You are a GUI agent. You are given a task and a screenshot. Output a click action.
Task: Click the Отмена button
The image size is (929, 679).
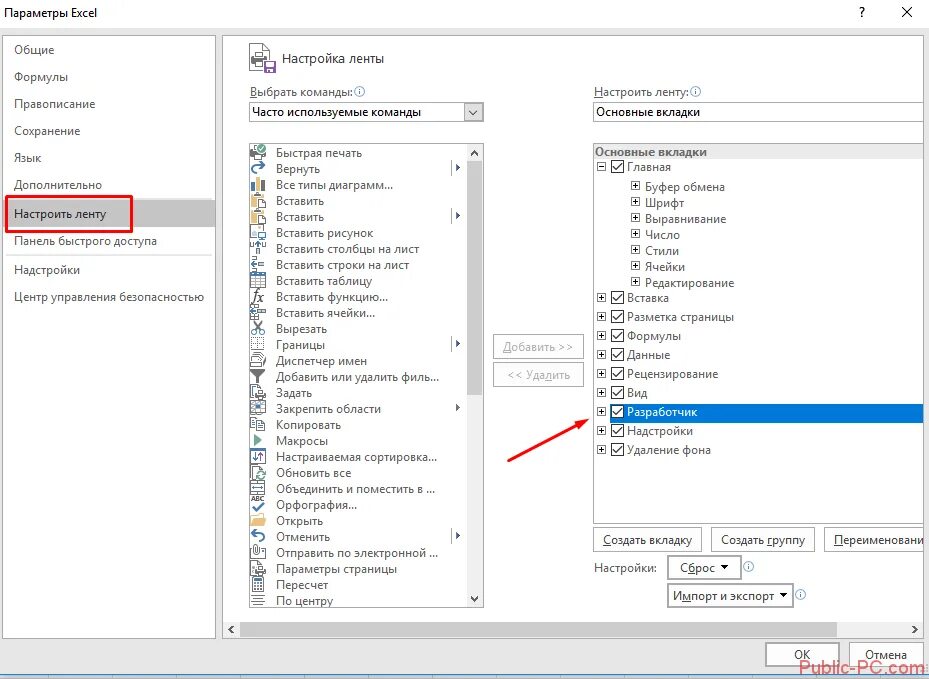pyautogui.click(x=886, y=655)
